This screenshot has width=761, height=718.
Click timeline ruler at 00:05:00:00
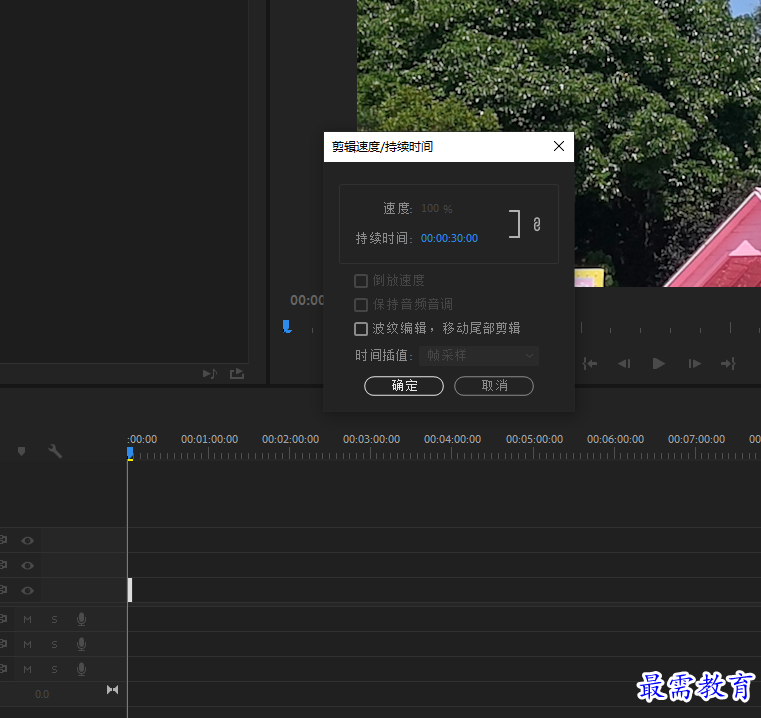534,439
